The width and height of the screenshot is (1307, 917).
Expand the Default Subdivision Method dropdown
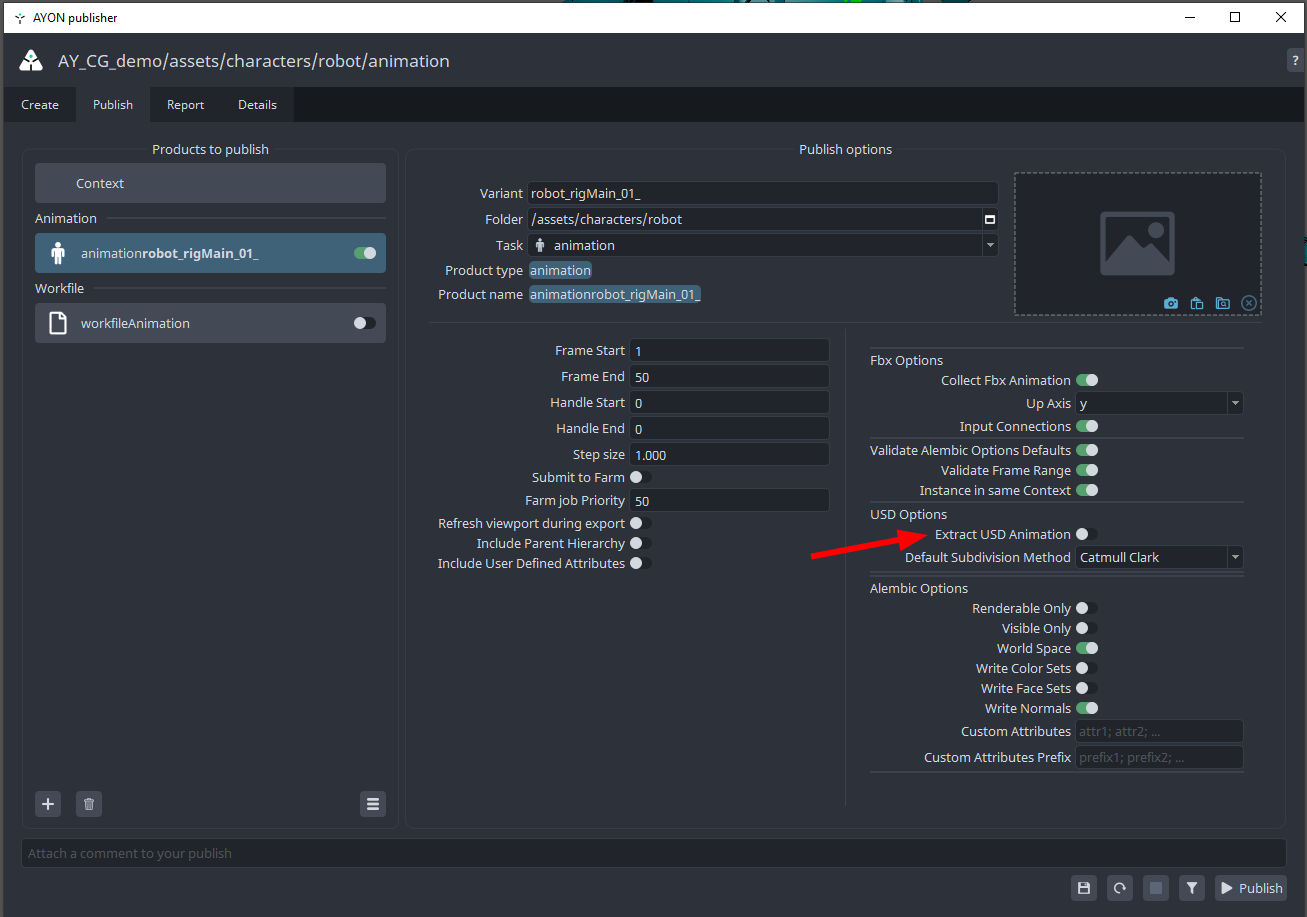[1159, 558]
